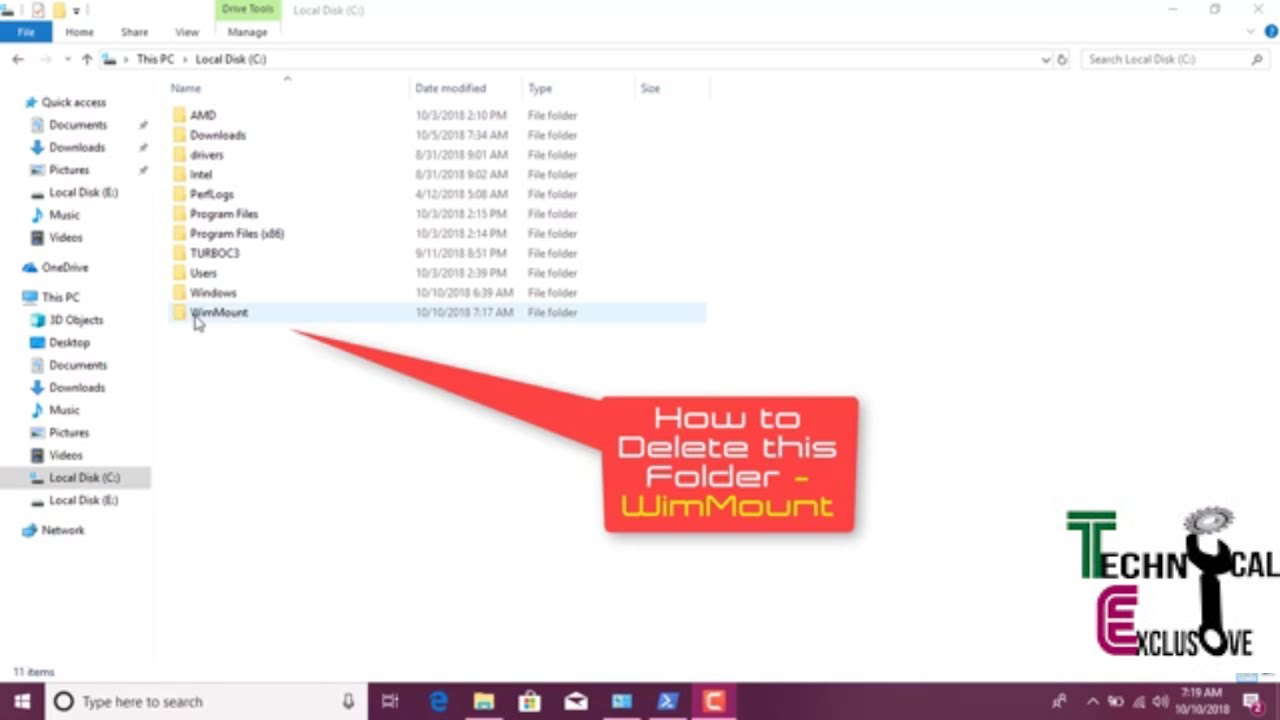Show hidden tray icons chevron
The width and height of the screenshot is (1280, 720).
[x=1092, y=702]
